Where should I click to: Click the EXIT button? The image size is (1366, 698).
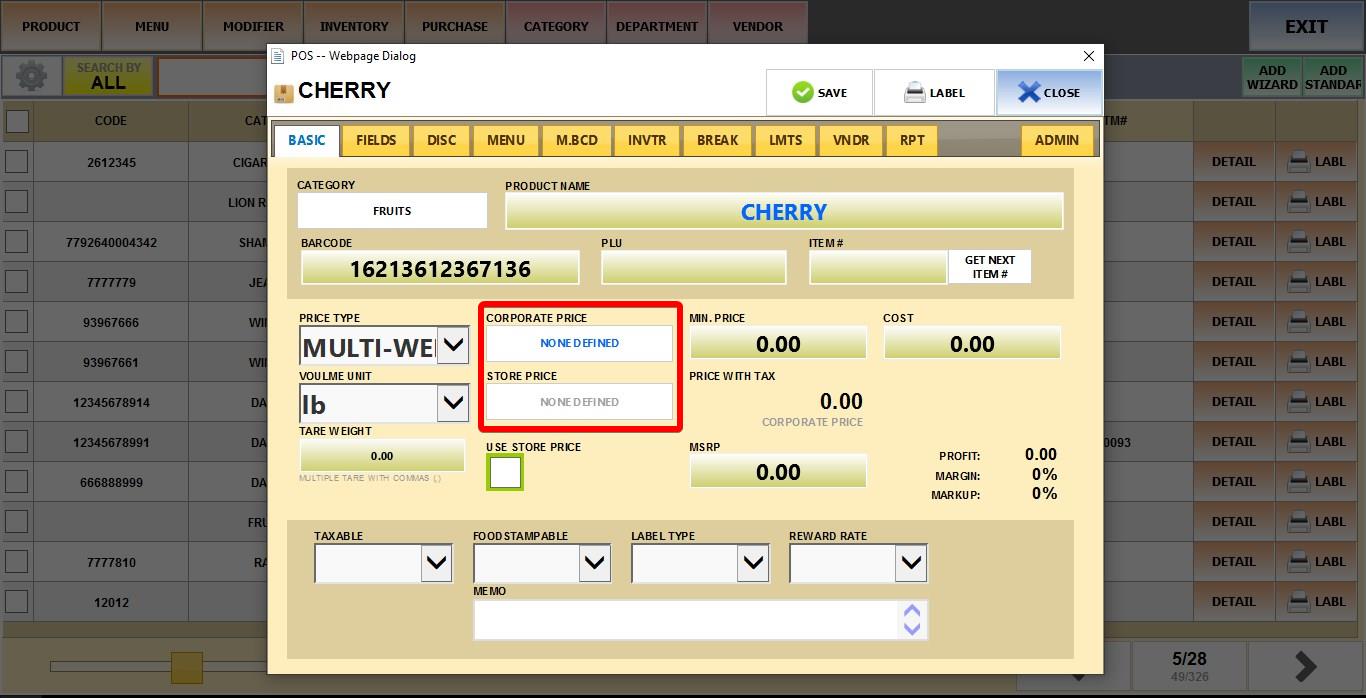point(1306,26)
